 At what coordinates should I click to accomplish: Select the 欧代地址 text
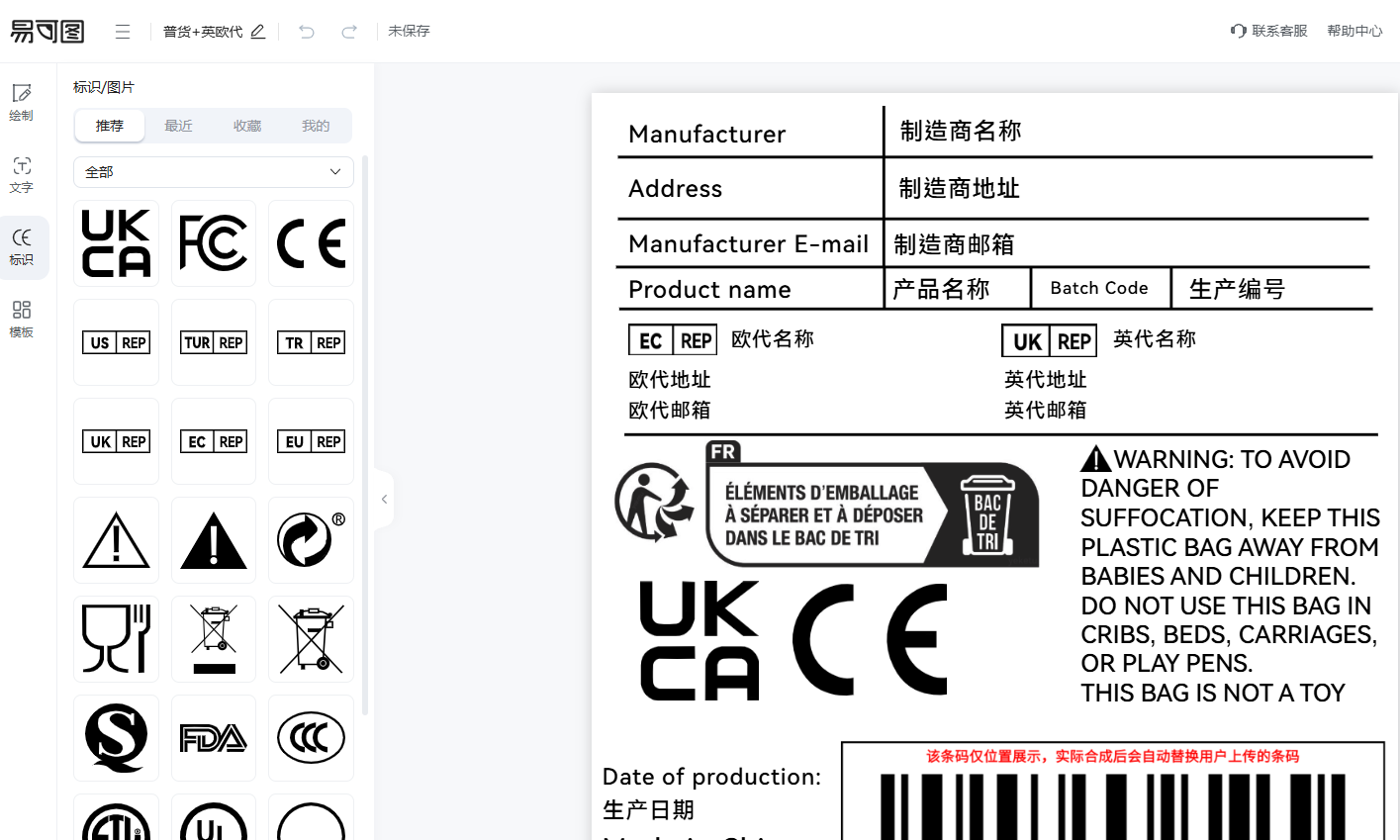click(670, 380)
